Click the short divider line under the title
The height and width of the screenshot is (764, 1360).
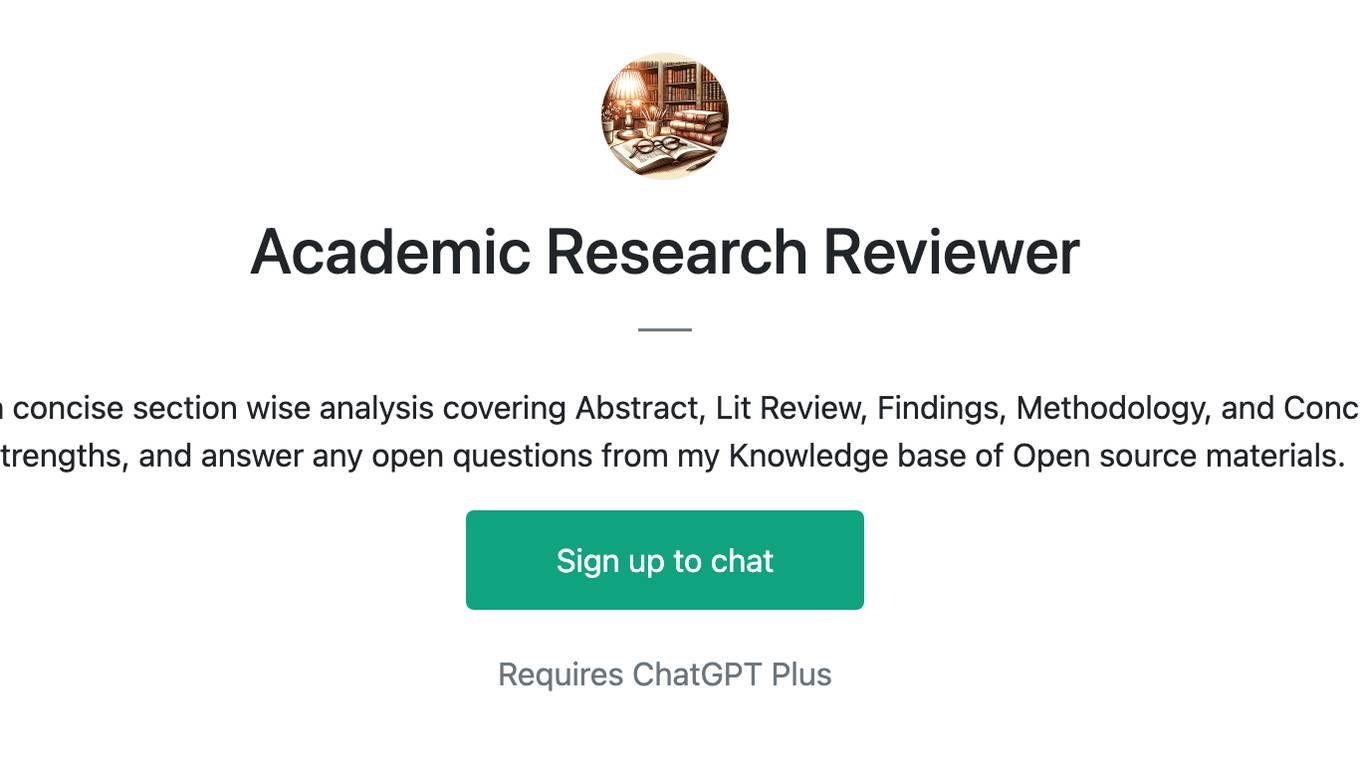pos(665,329)
